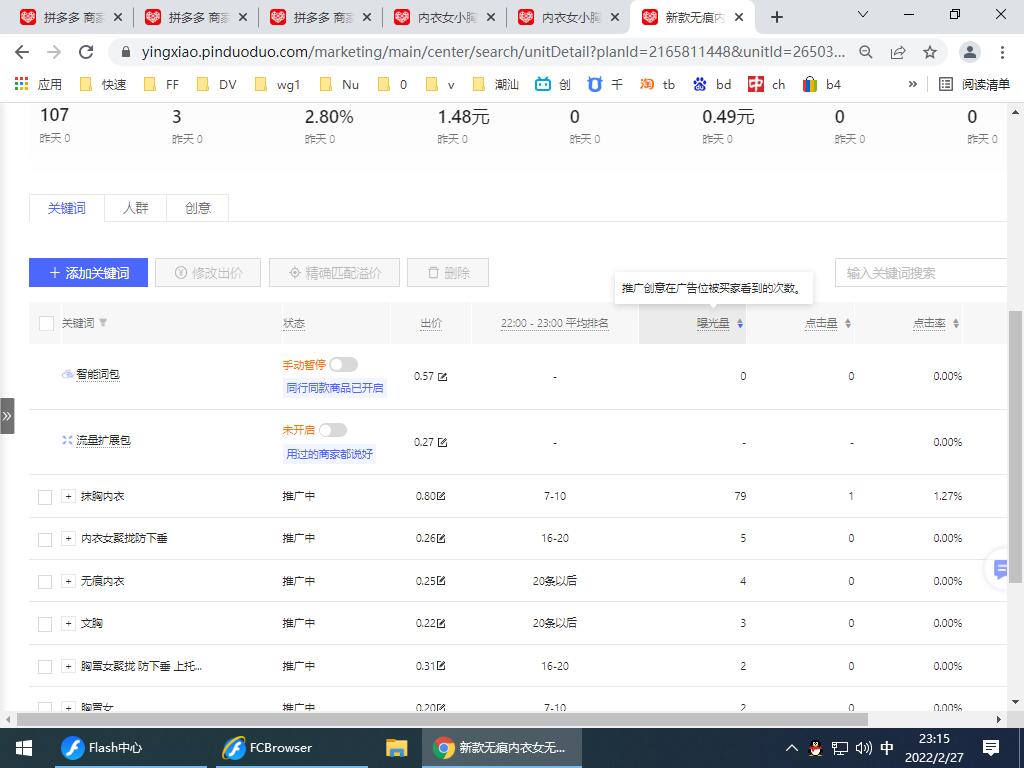Check the 胸罩女聚拢 防下垂 row checkbox
This screenshot has height=768, width=1024.
(x=45, y=667)
